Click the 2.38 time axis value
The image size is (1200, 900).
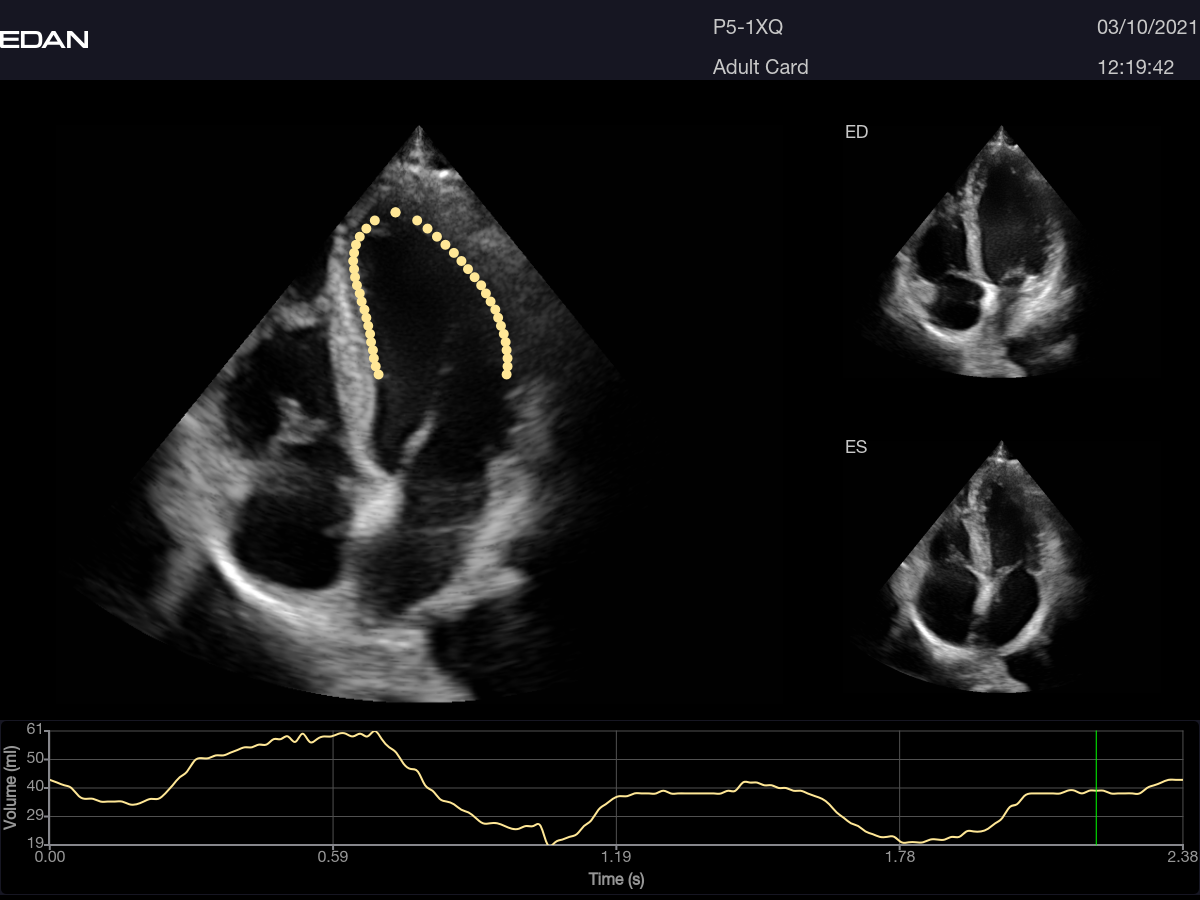(1183, 856)
